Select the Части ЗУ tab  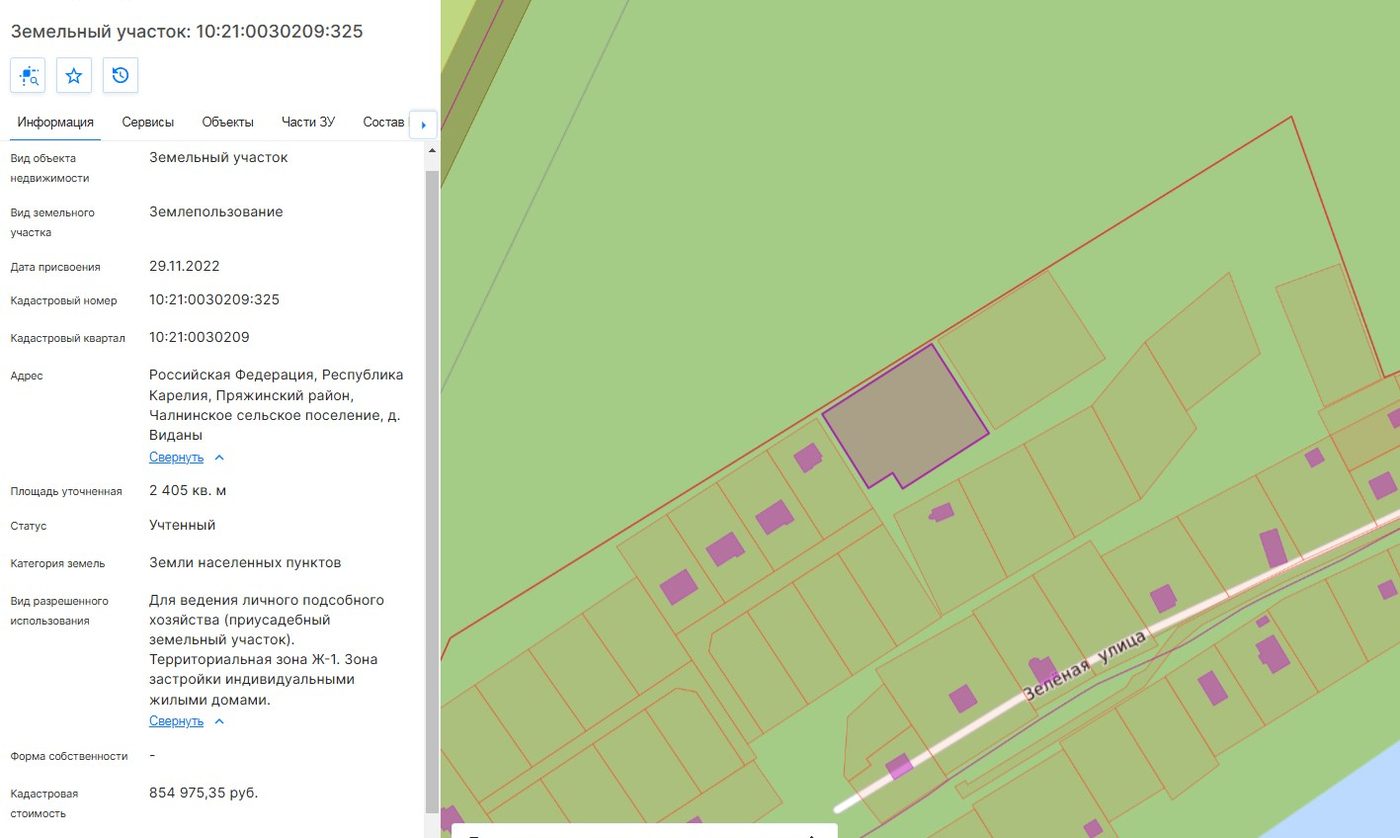click(x=308, y=122)
